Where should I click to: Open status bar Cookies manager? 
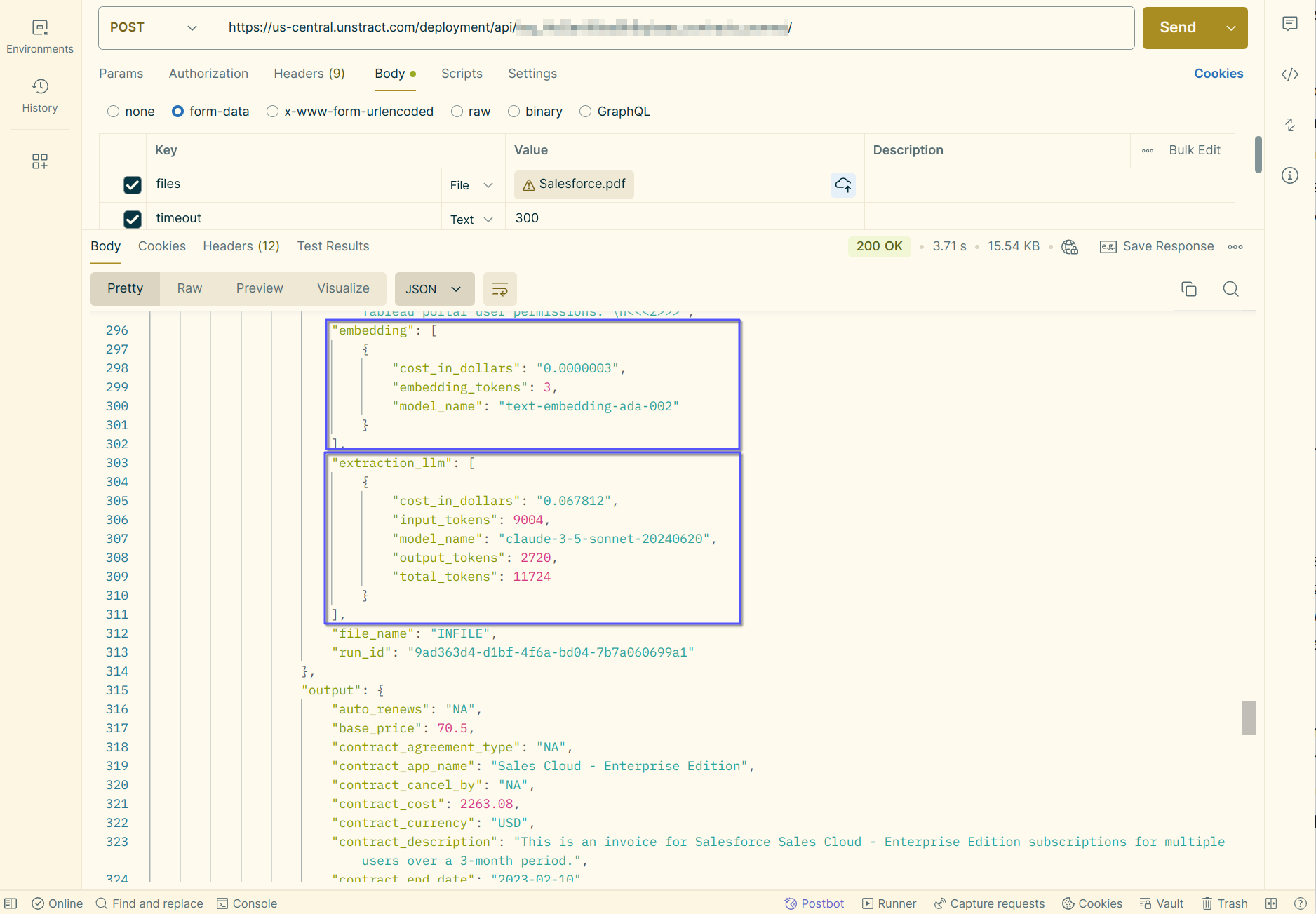(x=1092, y=903)
